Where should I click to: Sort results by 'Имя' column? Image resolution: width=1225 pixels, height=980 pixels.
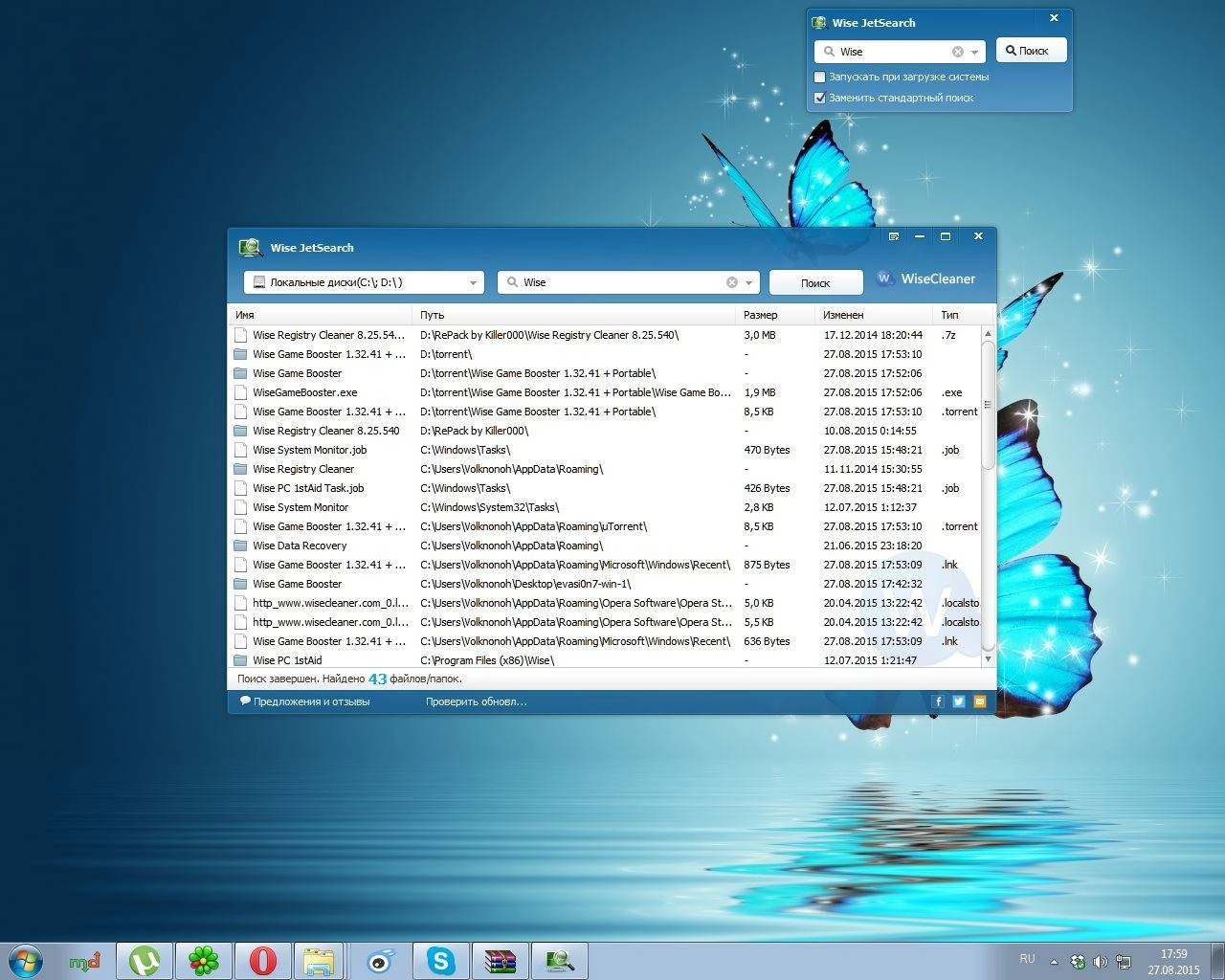click(321, 315)
